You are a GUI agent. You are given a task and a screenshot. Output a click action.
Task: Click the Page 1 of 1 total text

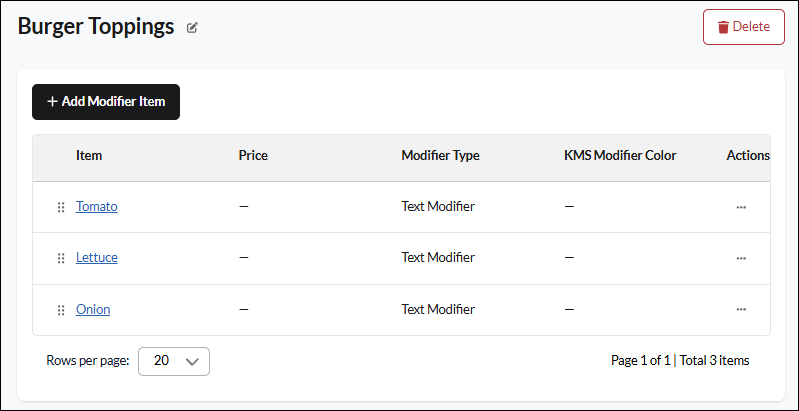[x=680, y=361]
